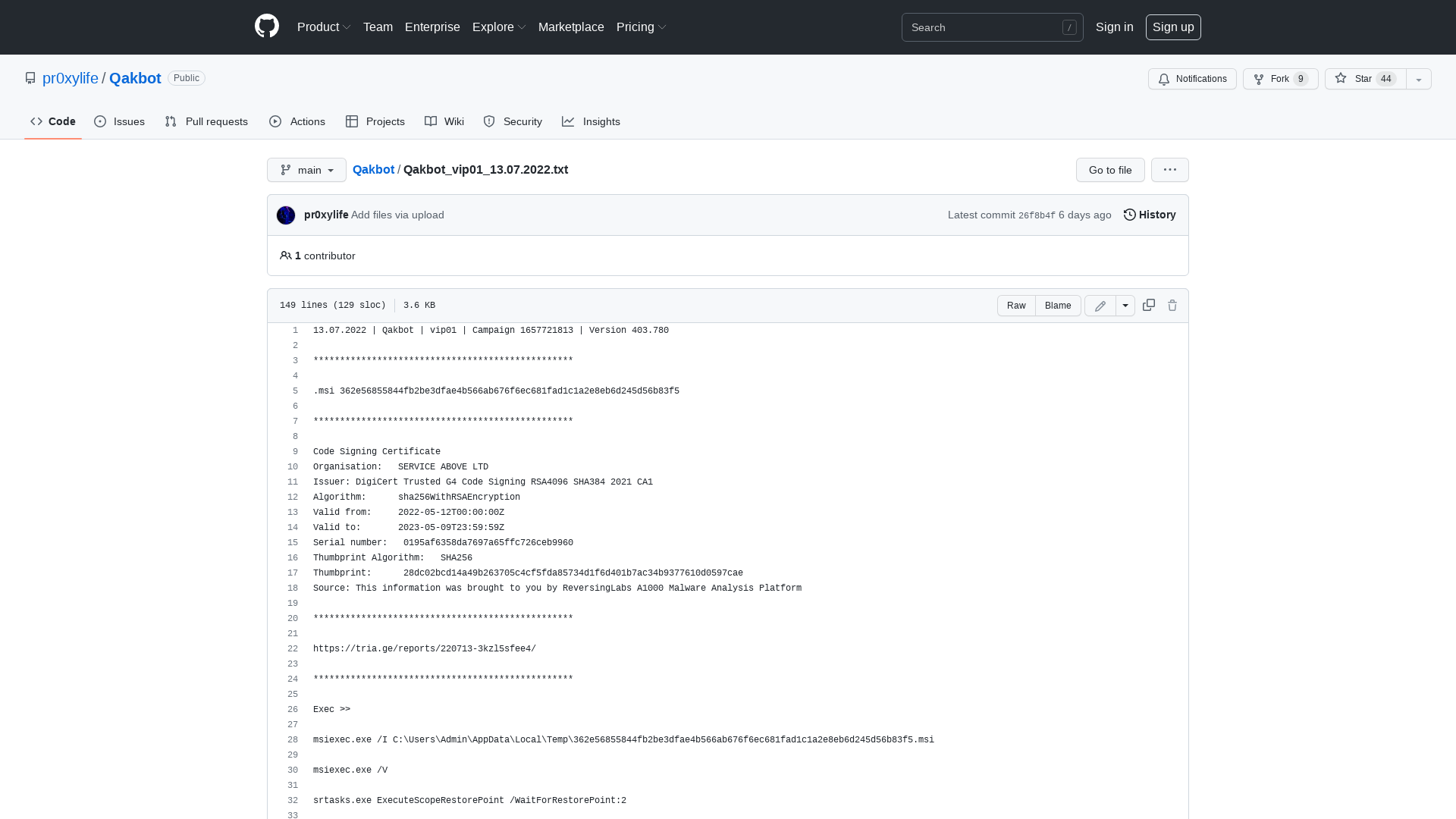Click the GitHub home logo
1456x819 pixels.
tap(266, 27)
